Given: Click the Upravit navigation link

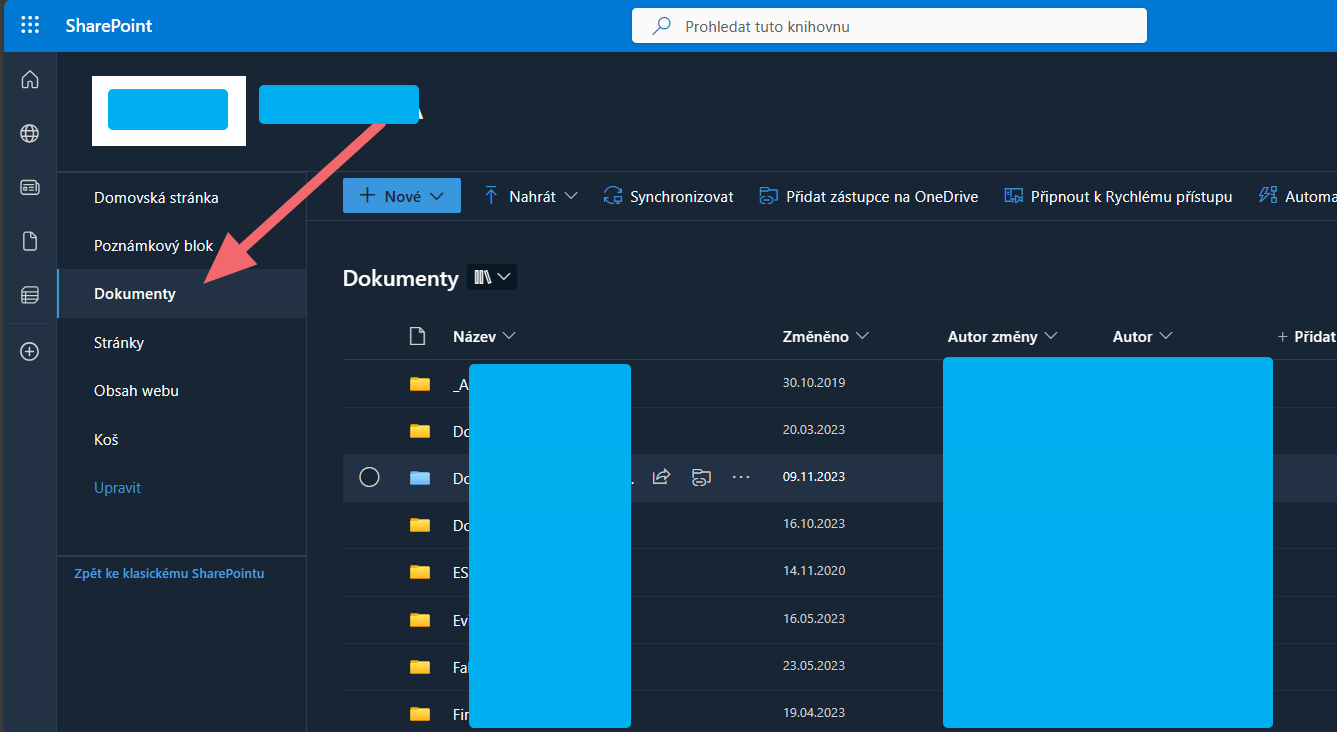Looking at the screenshot, I should (117, 488).
